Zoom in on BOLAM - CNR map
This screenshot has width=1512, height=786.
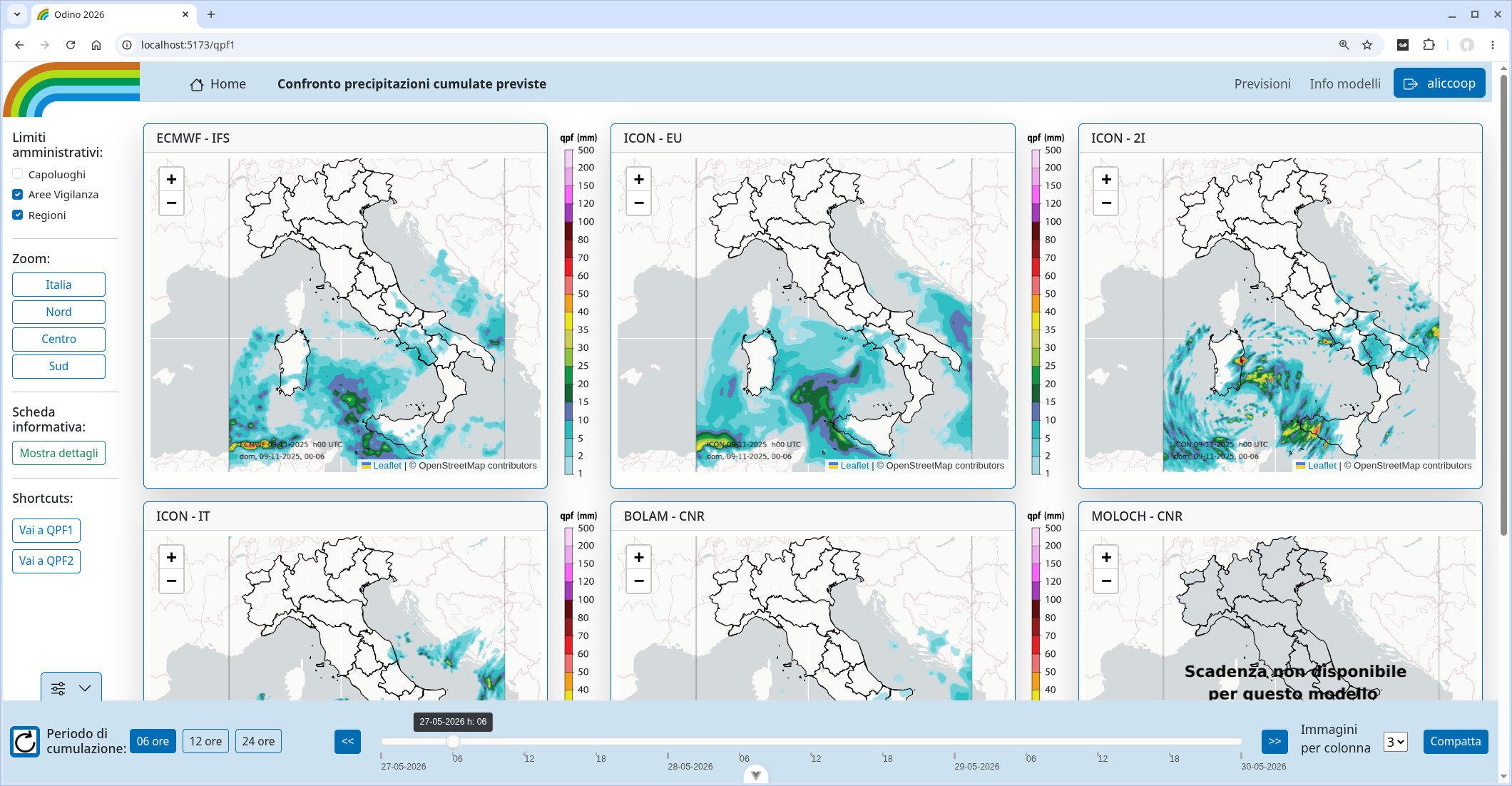point(639,557)
